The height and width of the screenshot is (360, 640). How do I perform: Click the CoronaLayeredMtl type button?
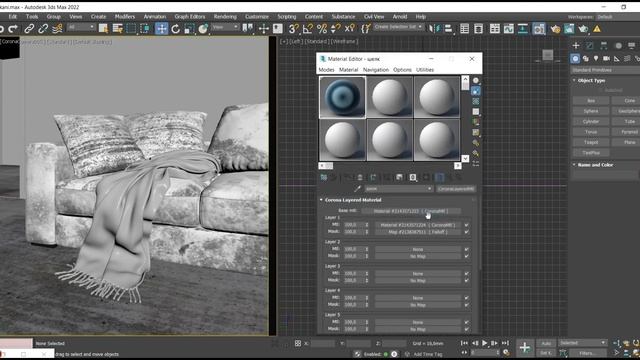click(x=456, y=189)
